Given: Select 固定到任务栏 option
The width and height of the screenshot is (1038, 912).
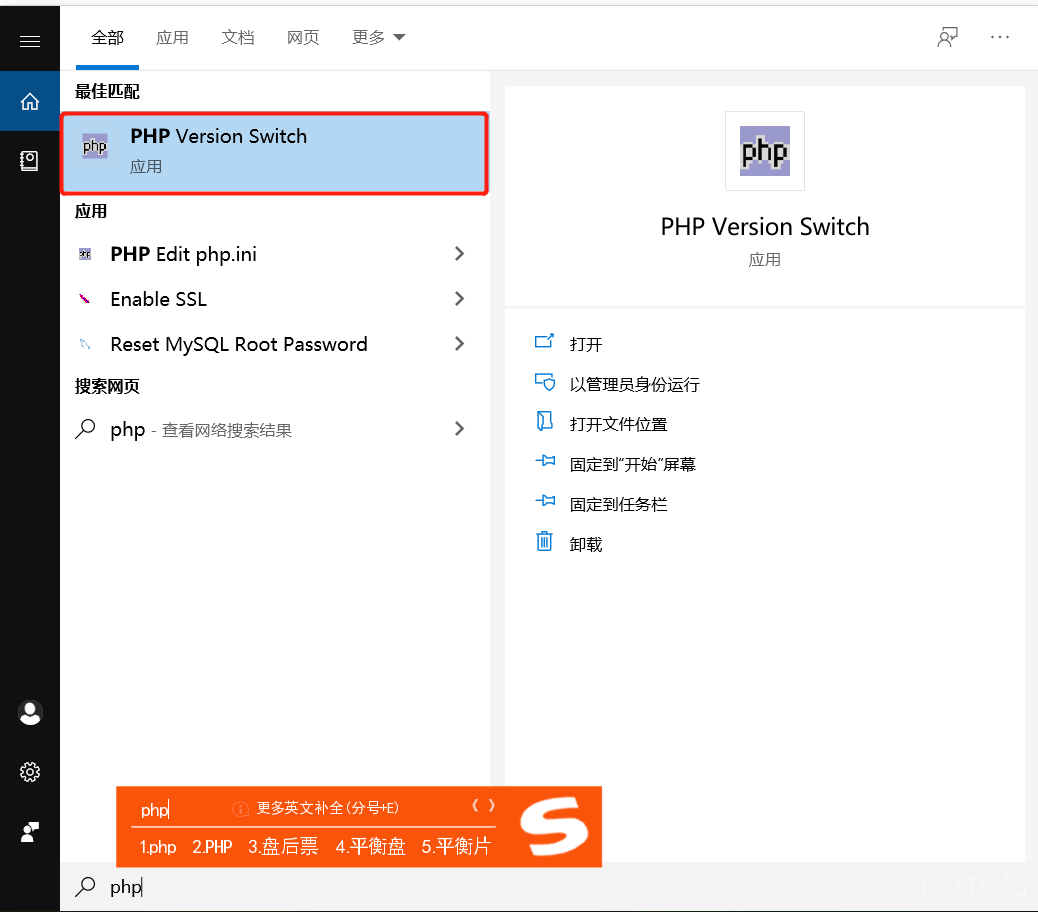Looking at the screenshot, I should pos(618,504).
